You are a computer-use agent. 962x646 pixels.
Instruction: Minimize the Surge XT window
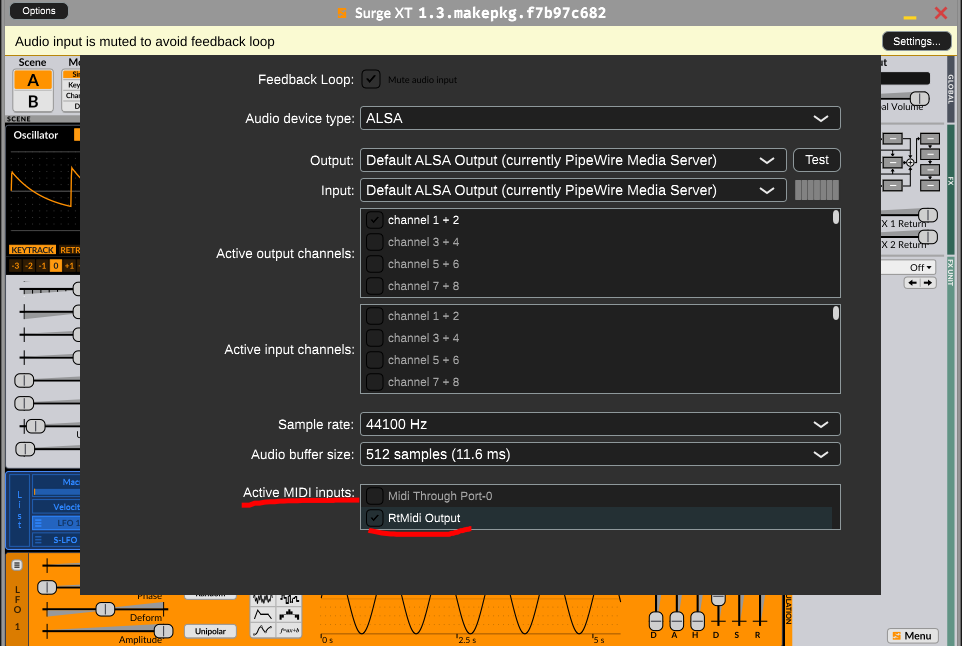910,17
